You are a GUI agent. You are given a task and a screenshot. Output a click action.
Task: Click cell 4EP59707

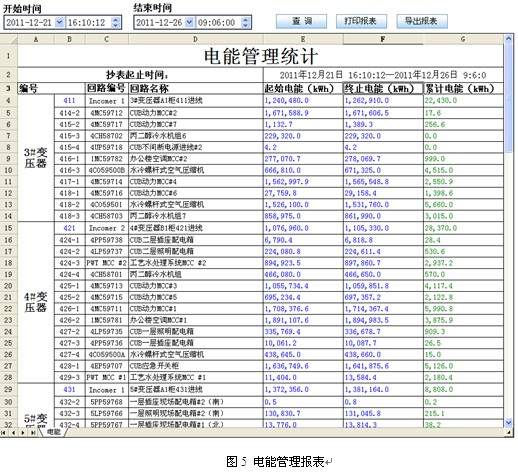107,366
